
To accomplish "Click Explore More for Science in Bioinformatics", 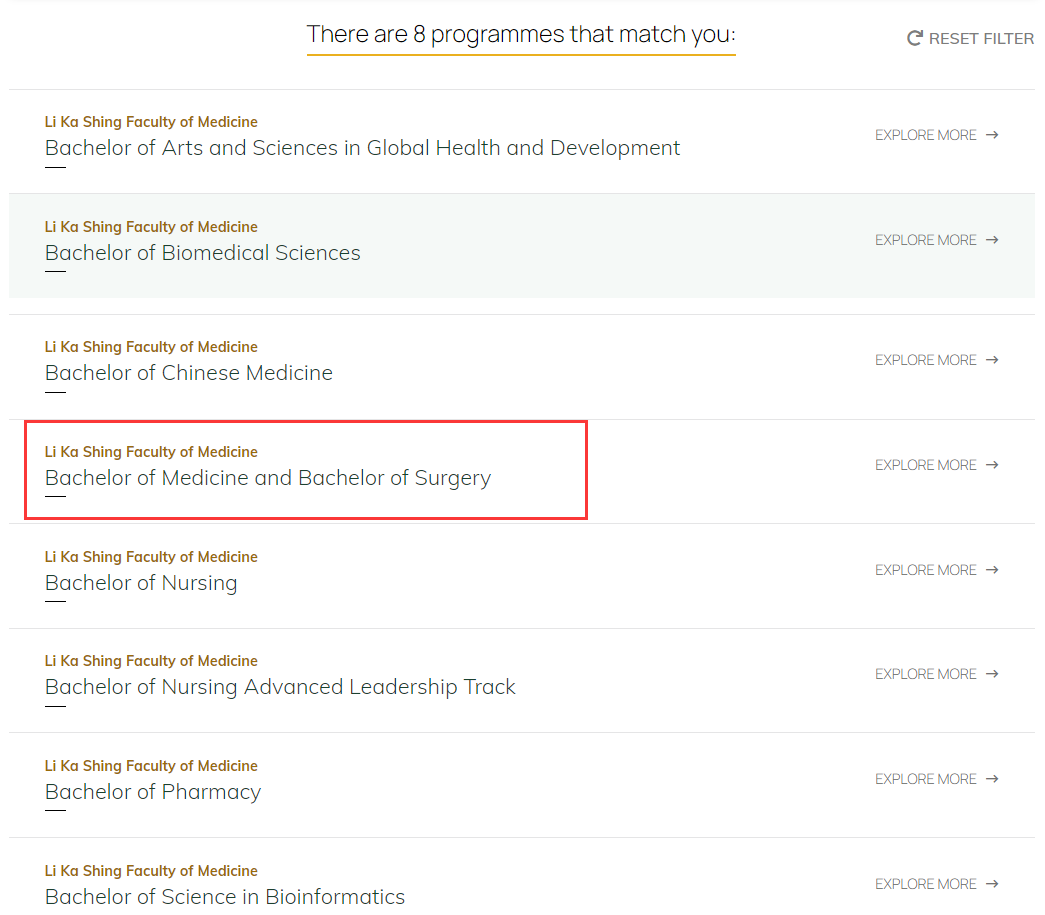I will click(x=925, y=884).
